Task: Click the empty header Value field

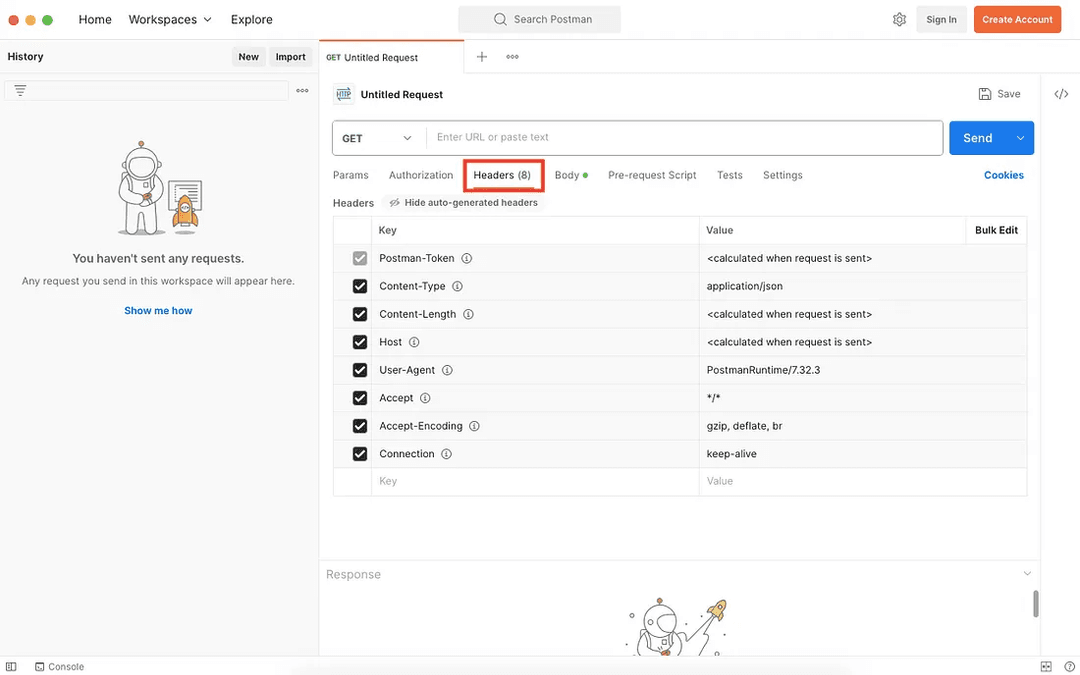Action: coord(862,481)
